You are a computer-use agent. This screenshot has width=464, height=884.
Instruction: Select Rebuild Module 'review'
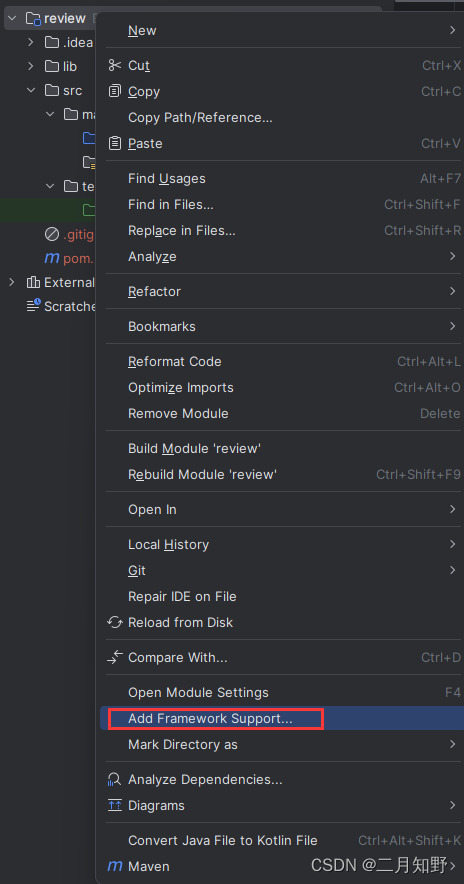pos(281,475)
